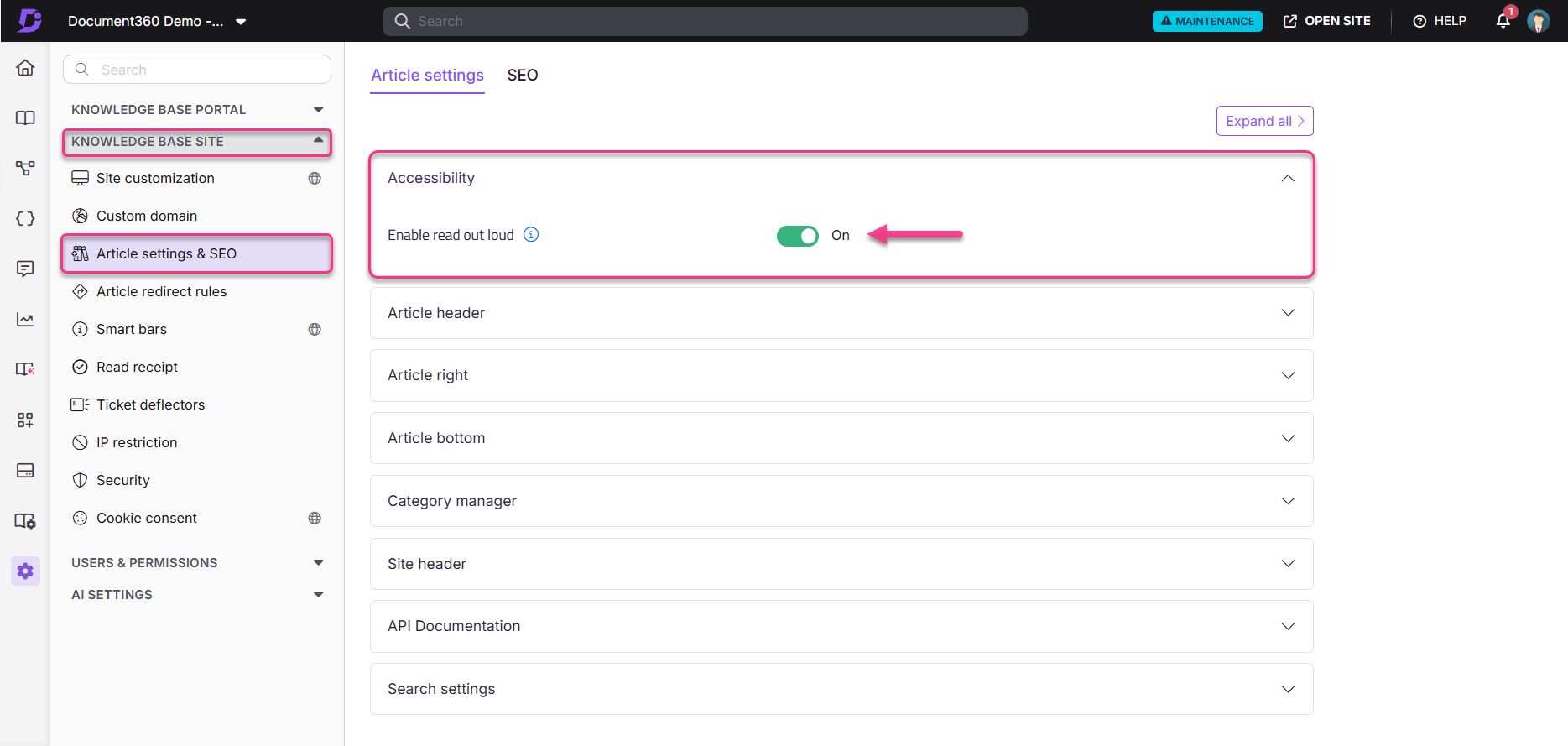Click the Custom domain icon
This screenshot has width=1568, height=746.
point(80,216)
